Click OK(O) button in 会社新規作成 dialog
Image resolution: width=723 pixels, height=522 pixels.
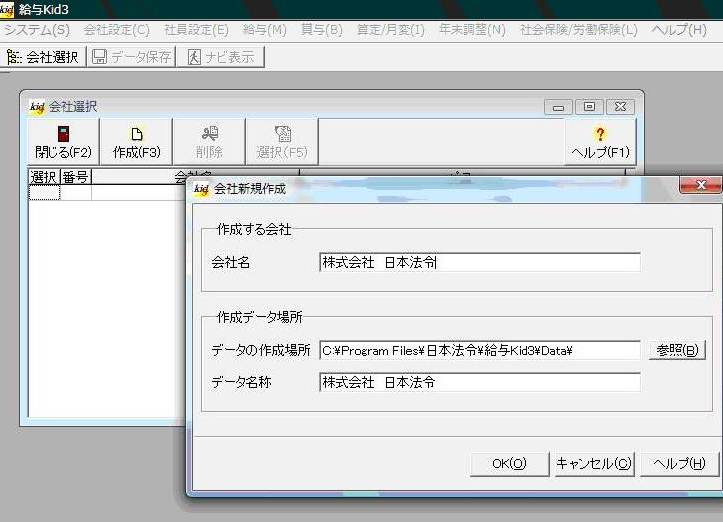pos(510,463)
